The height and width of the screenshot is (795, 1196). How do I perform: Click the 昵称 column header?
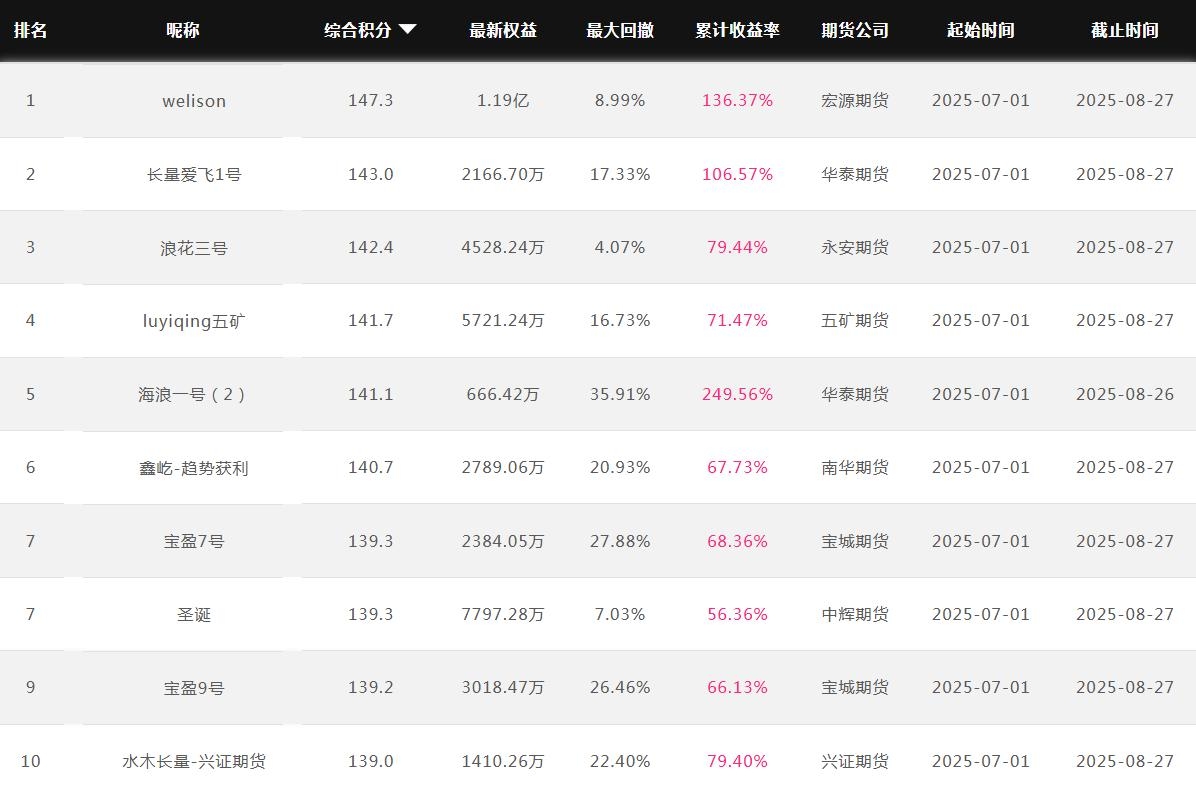coord(183,30)
